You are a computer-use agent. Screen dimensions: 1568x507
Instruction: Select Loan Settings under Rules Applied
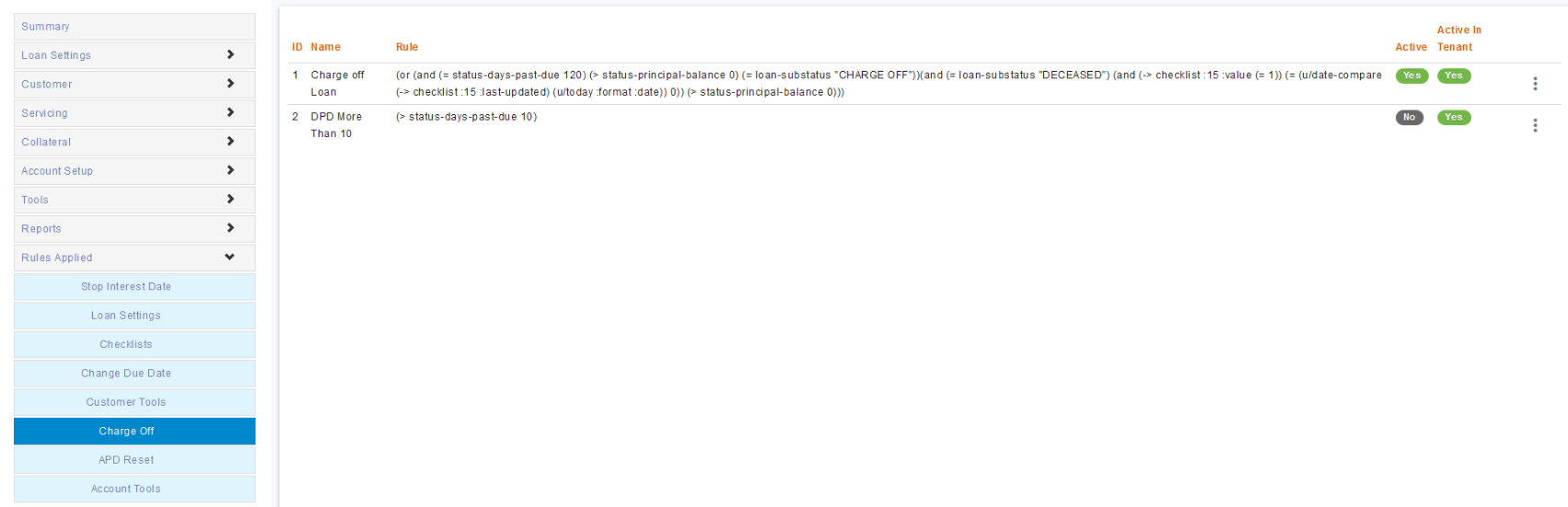point(134,316)
